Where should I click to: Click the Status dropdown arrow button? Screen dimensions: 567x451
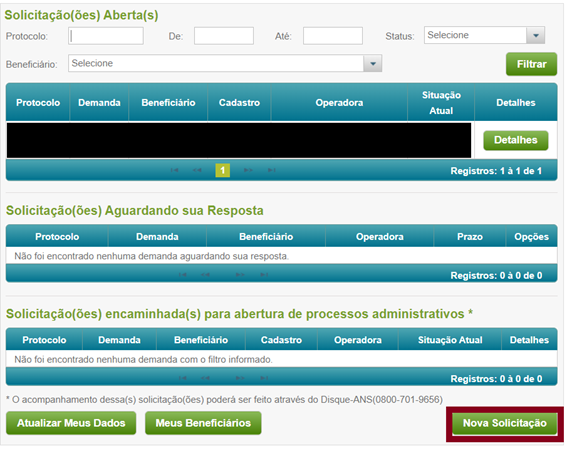point(536,35)
